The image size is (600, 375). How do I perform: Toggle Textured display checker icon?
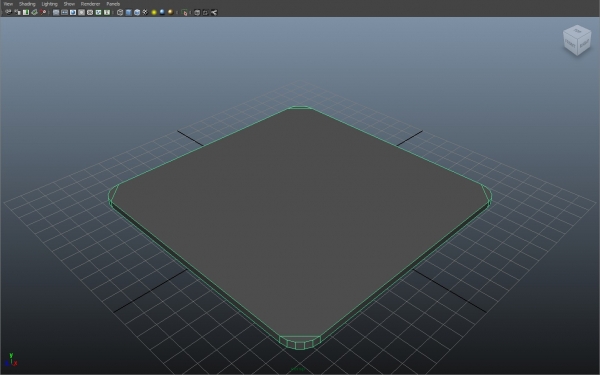[145, 12]
